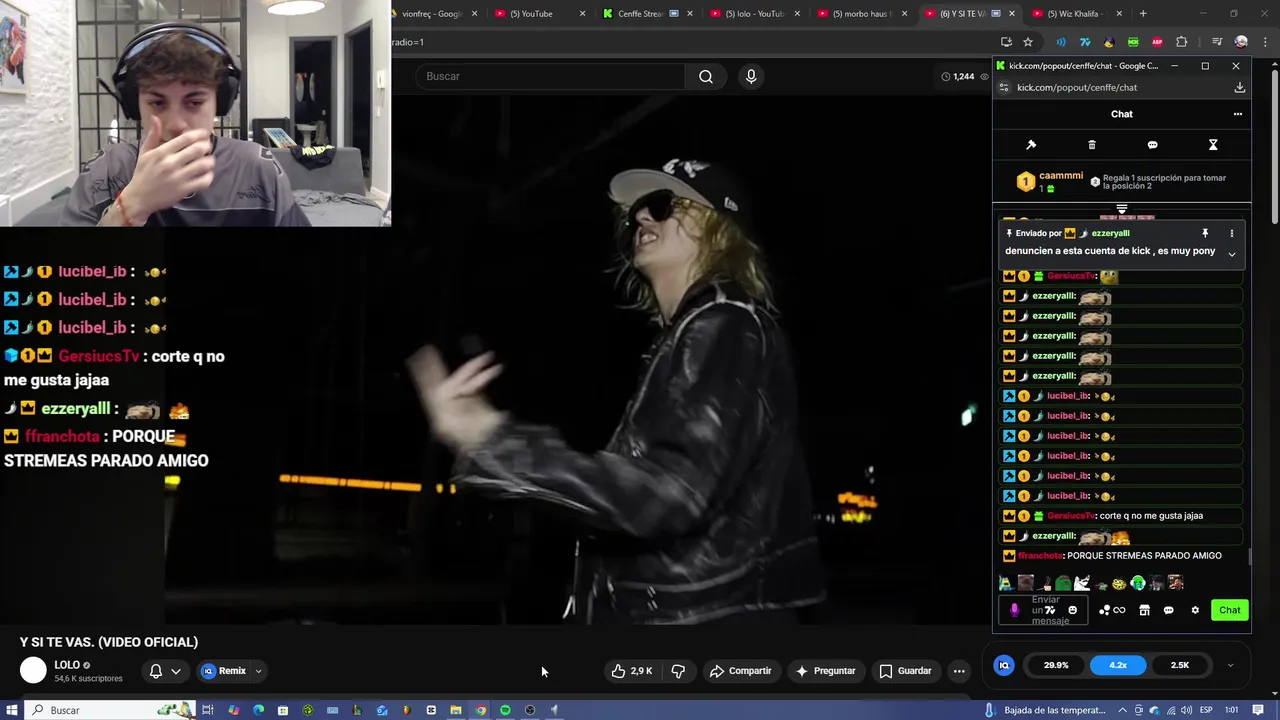1280x720 pixels.
Task: Expand the notification options chevron
Action: [x=176, y=671]
